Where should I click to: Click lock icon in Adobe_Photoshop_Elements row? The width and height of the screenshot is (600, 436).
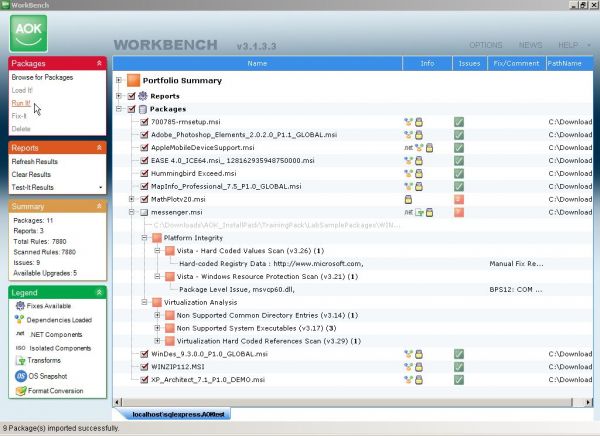pos(419,135)
